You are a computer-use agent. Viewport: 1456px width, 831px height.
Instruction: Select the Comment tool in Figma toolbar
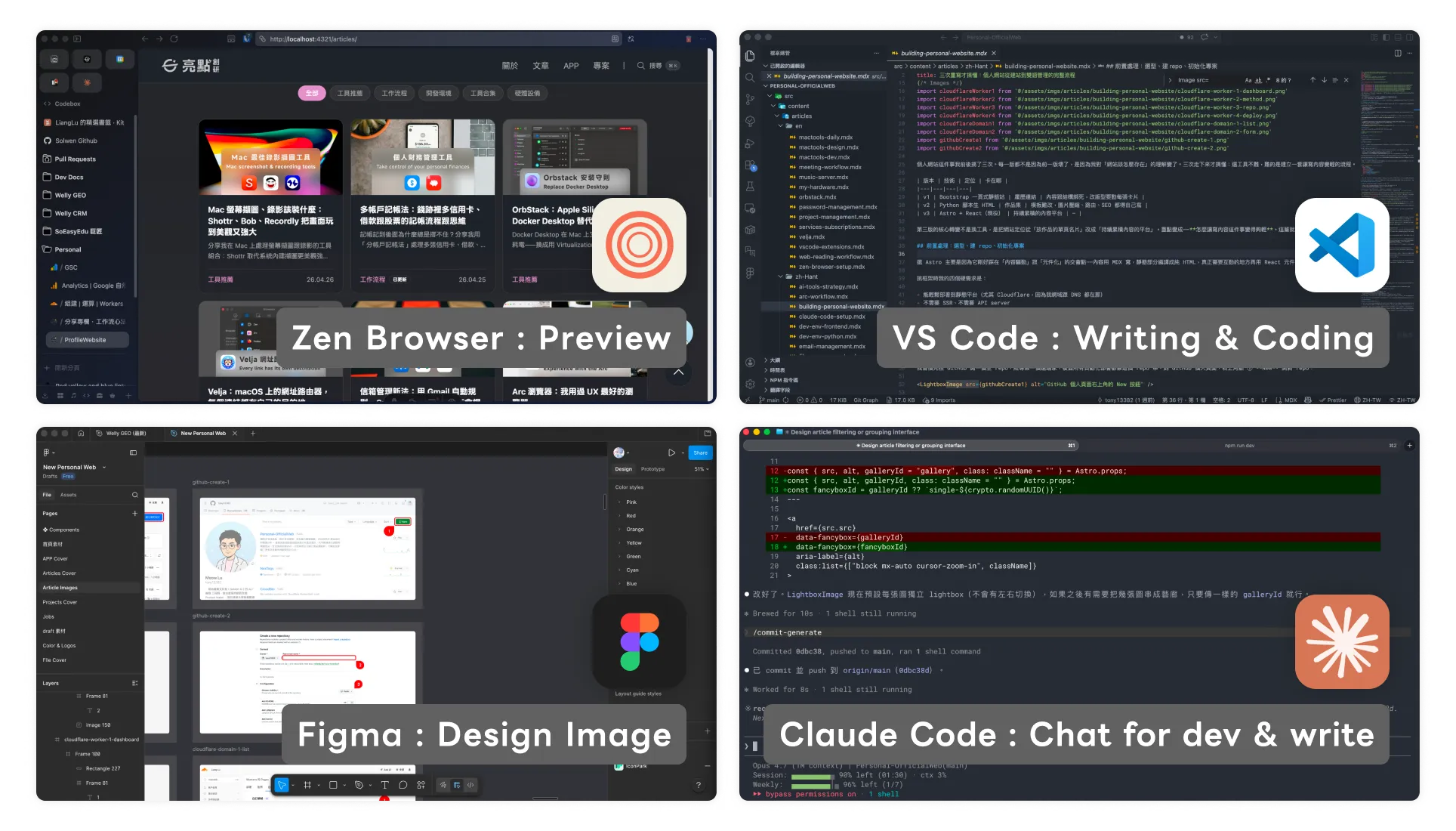(403, 785)
